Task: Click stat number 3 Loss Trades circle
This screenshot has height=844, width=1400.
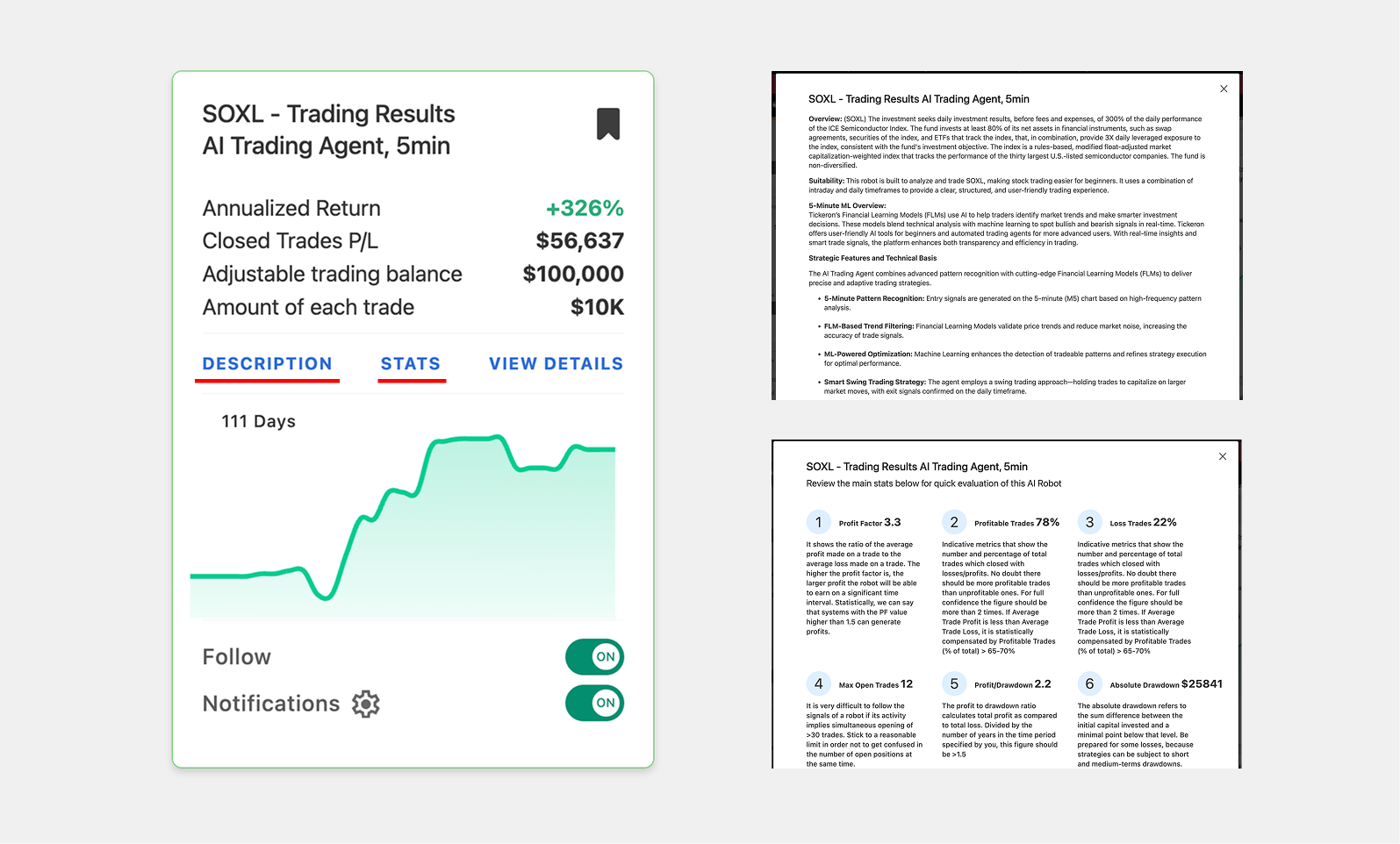Action: (1089, 522)
